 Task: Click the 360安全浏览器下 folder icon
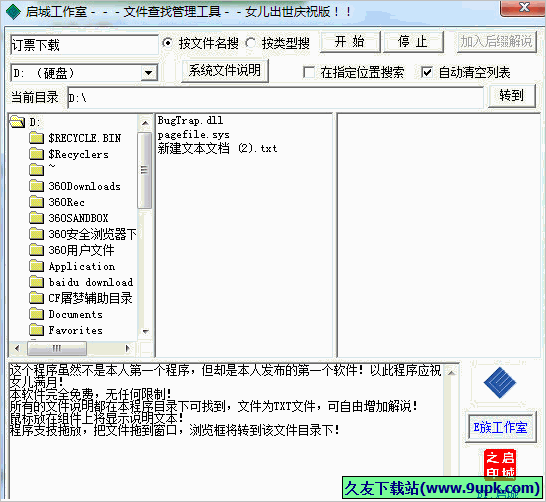37,234
